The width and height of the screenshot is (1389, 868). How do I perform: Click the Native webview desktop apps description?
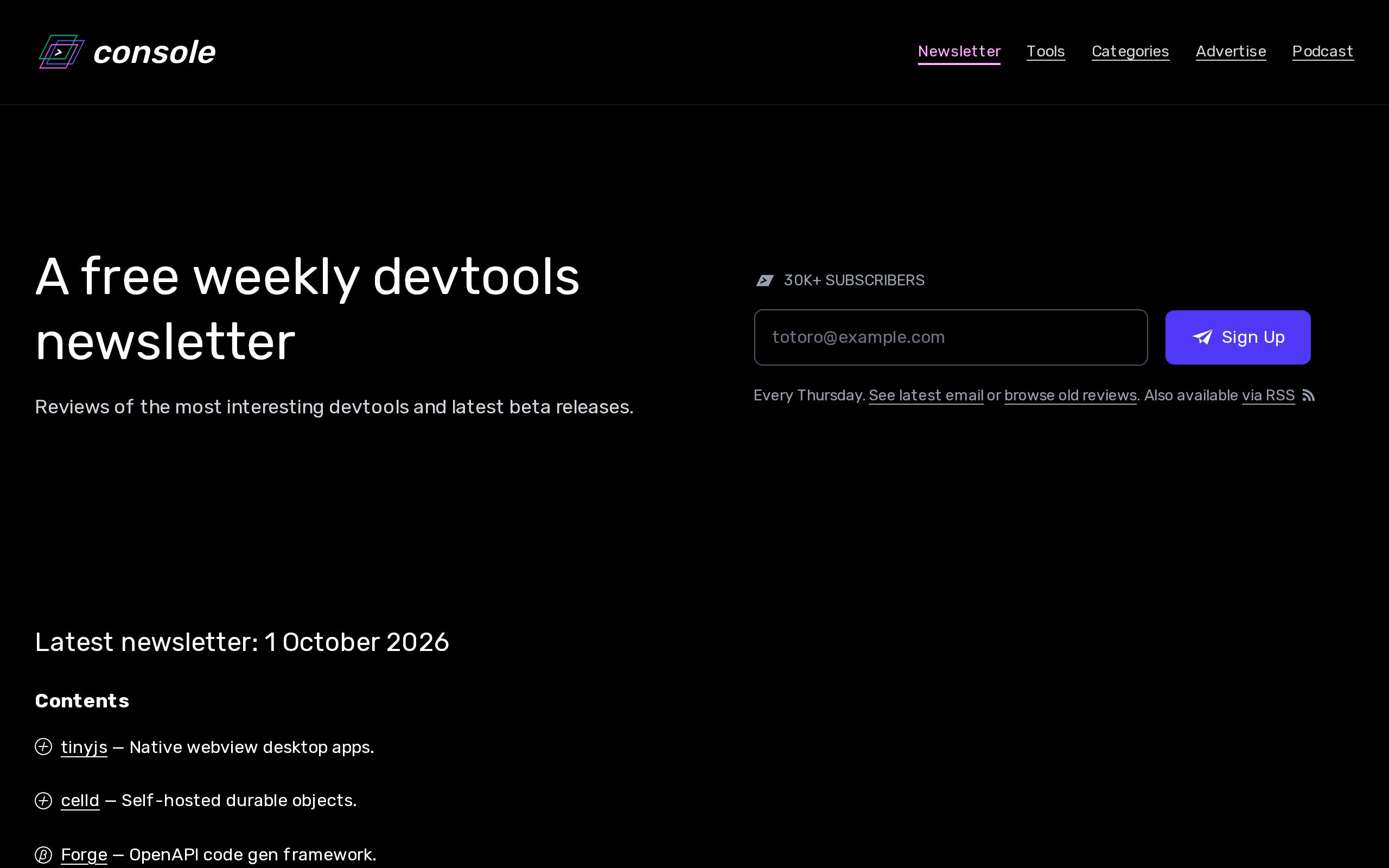coord(251,747)
